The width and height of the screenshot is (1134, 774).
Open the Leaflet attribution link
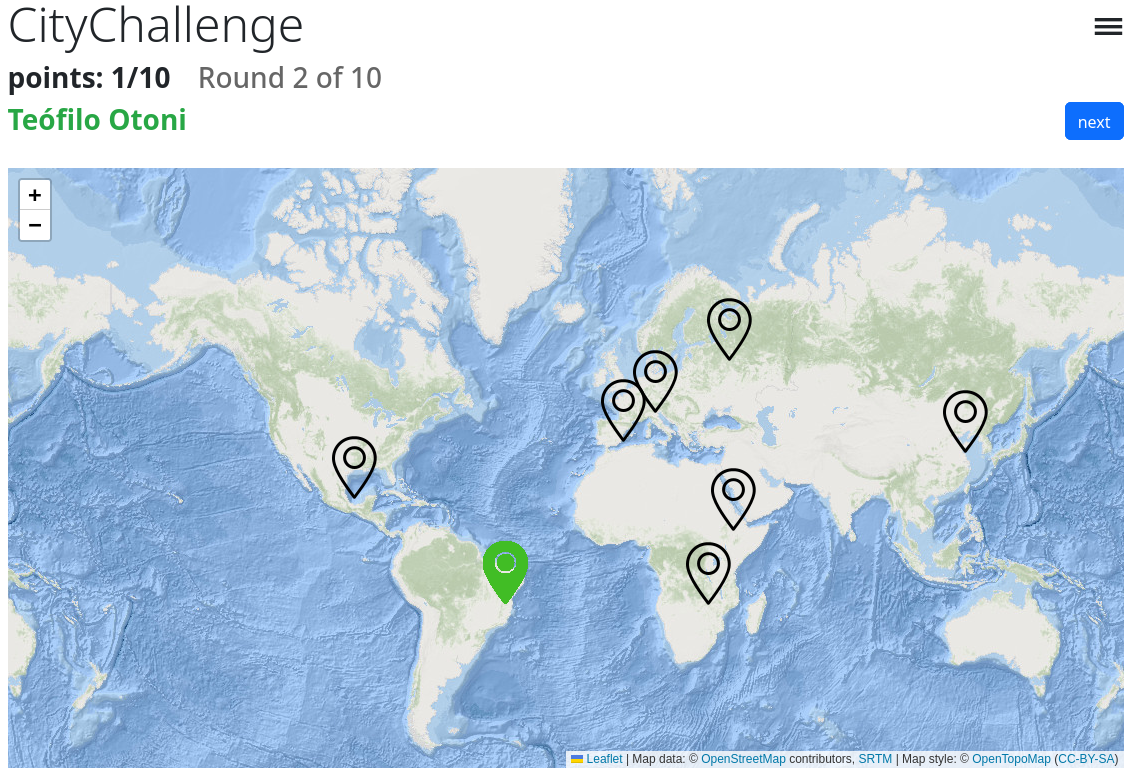click(603, 759)
